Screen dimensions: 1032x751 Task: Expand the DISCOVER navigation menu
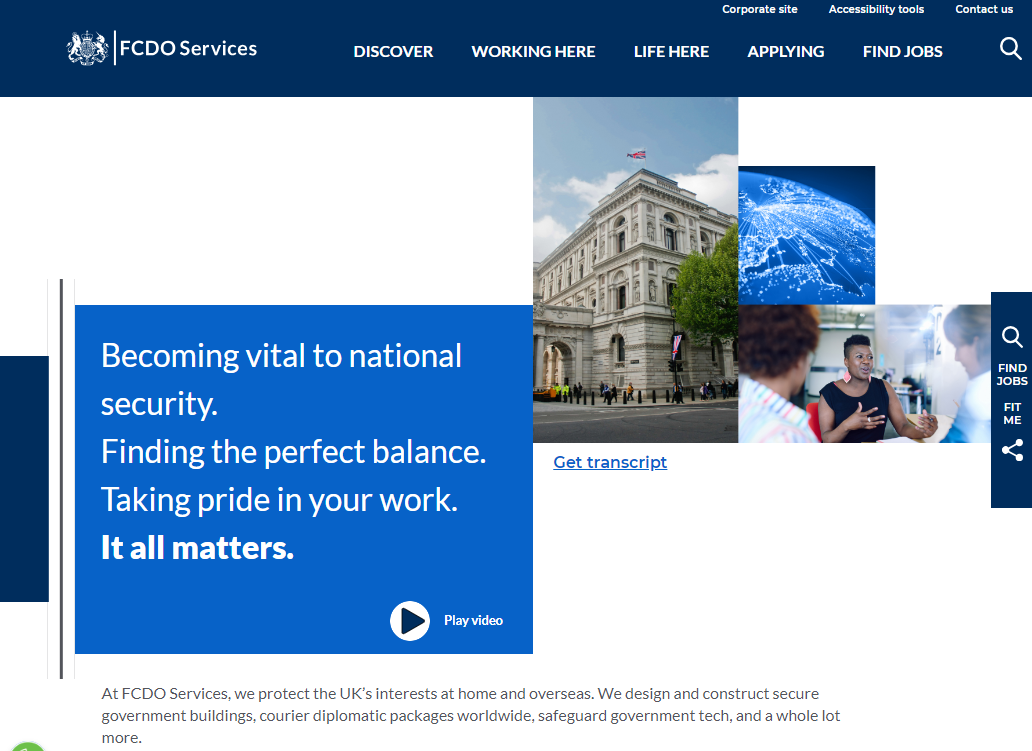pos(393,51)
